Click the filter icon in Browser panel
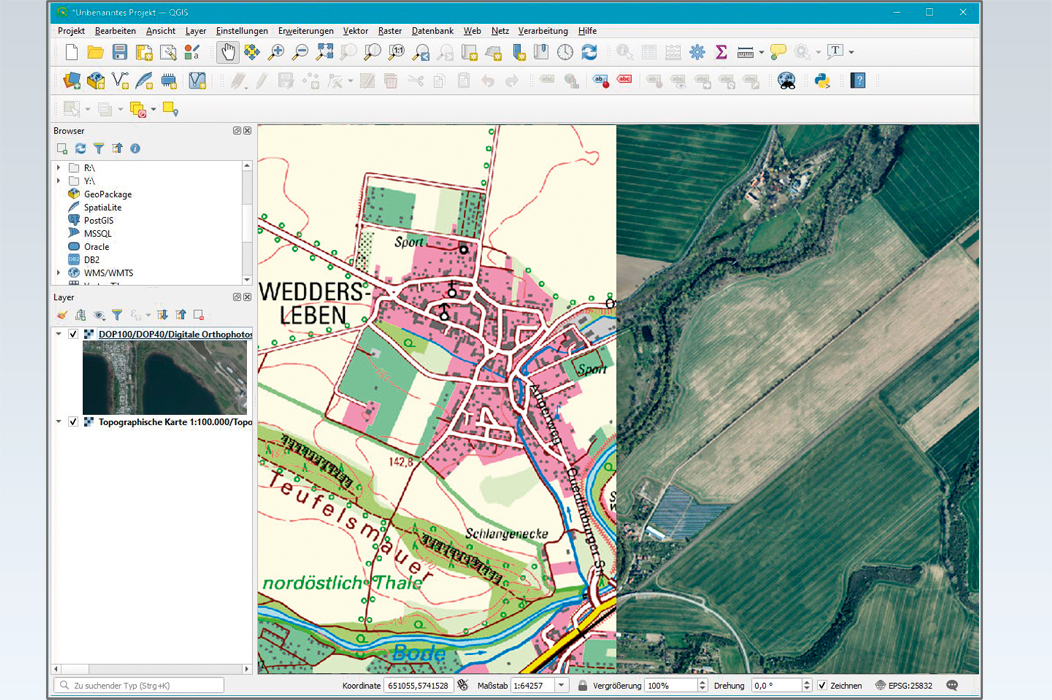Viewport: 1052px width, 700px height. pyautogui.click(x=99, y=148)
